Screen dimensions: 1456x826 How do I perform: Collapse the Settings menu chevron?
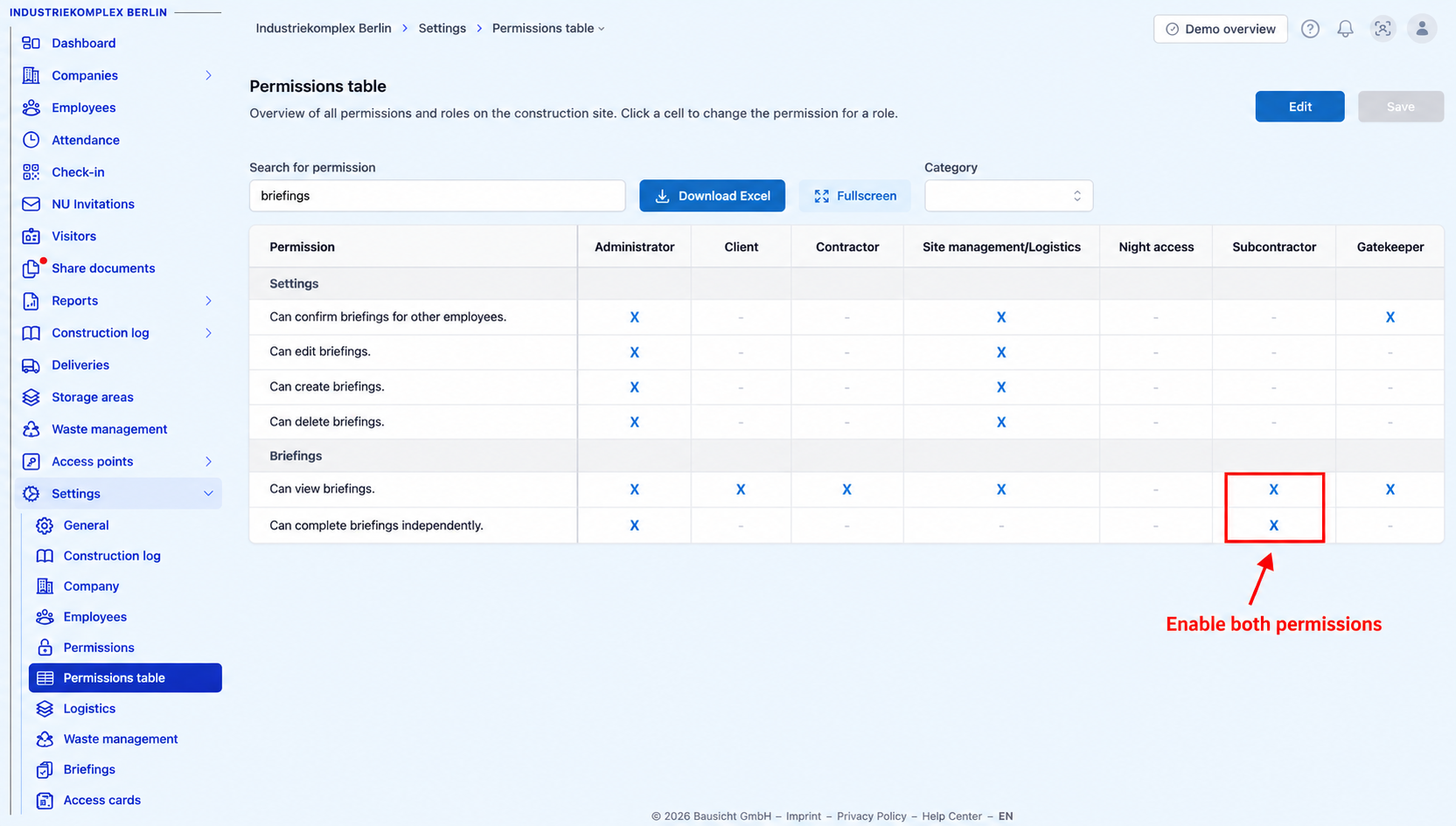208,494
